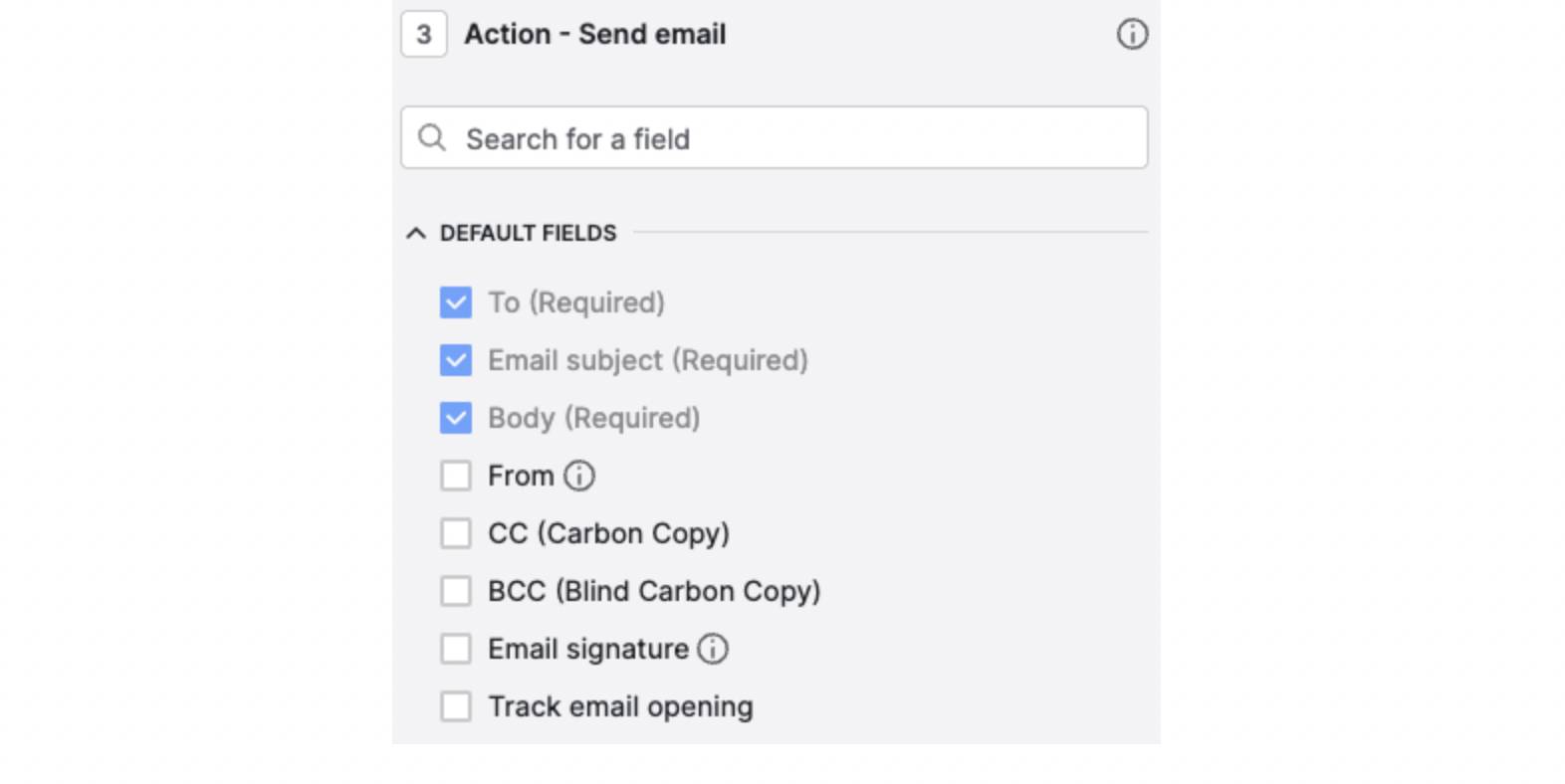Uncheck the Body (Required) checkbox

(x=455, y=418)
